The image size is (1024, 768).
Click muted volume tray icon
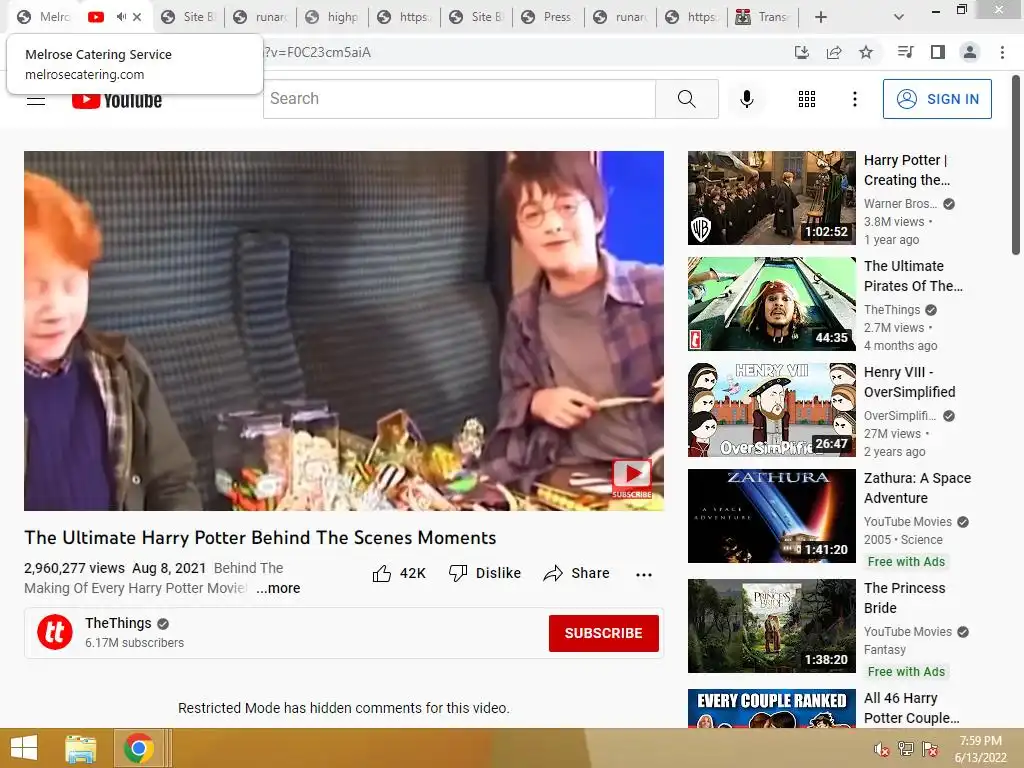(881, 748)
